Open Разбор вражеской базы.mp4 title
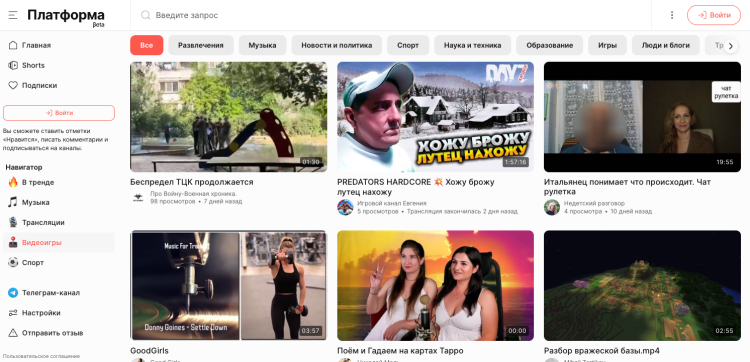750x362 pixels. (x=602, y=351)
